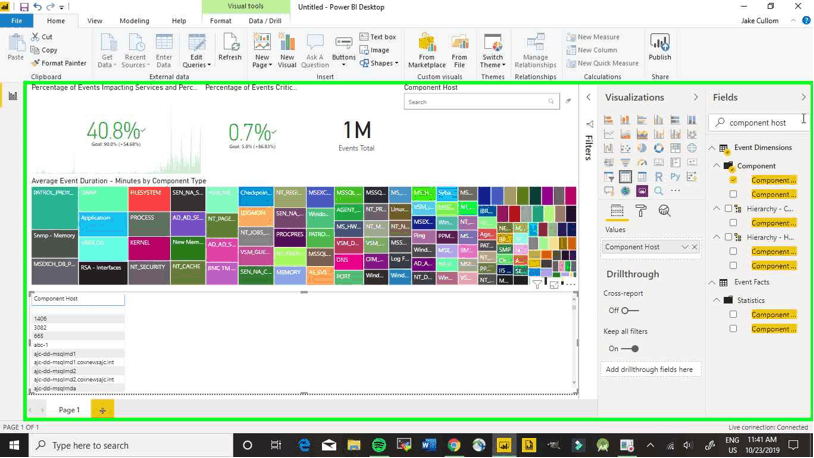Select the line chart visualization
This screenshot has height=458, width=814.
pyautogui.click(x=608, y=134)
